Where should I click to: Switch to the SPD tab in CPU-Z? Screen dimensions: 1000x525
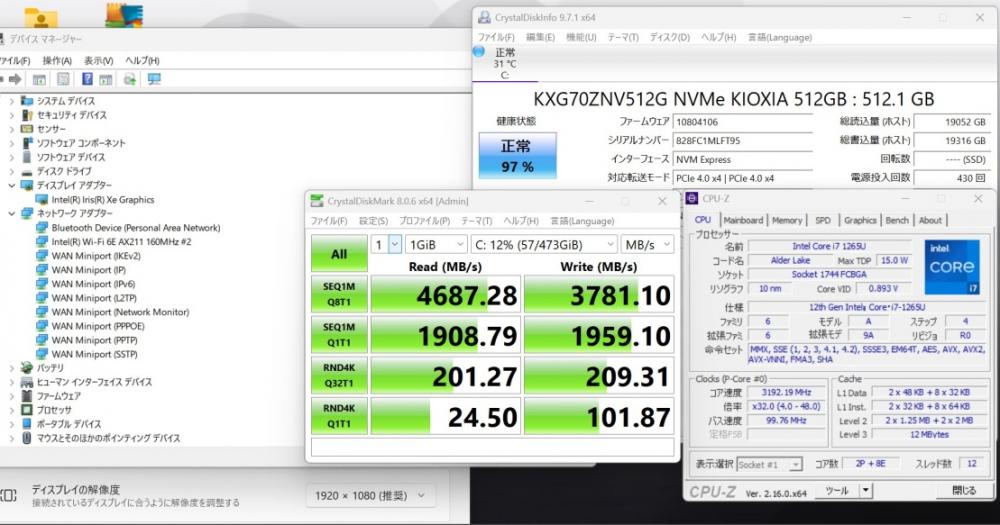pos(823,220)
